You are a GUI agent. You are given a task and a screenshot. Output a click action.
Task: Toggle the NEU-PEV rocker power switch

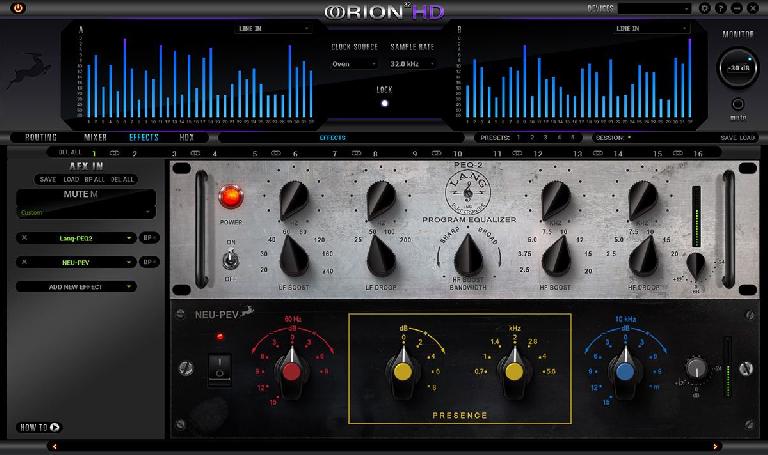point(219,368)
